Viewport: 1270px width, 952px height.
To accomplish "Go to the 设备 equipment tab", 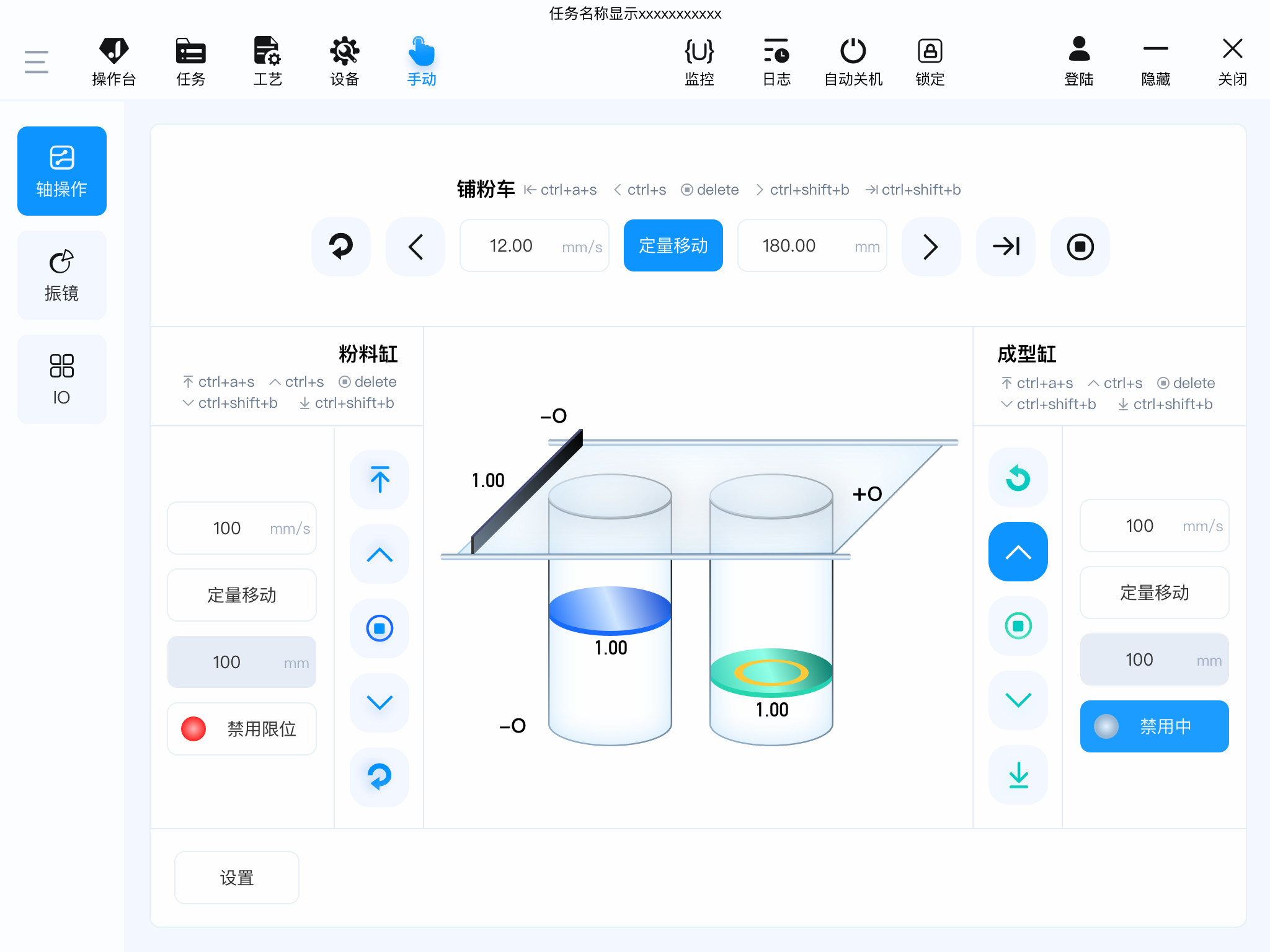I will point(344,62).
